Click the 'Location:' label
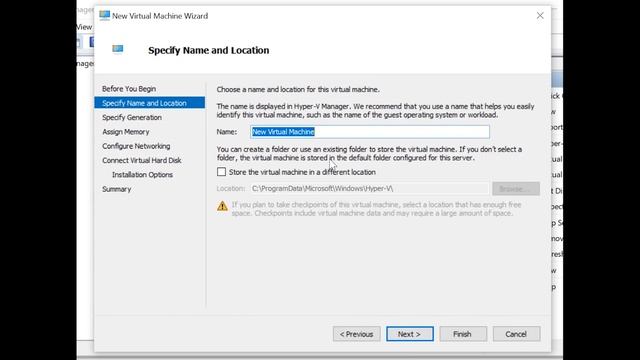The width and height of the screenshot is (640, 360). pyautogui.click(x=231, y=188)
